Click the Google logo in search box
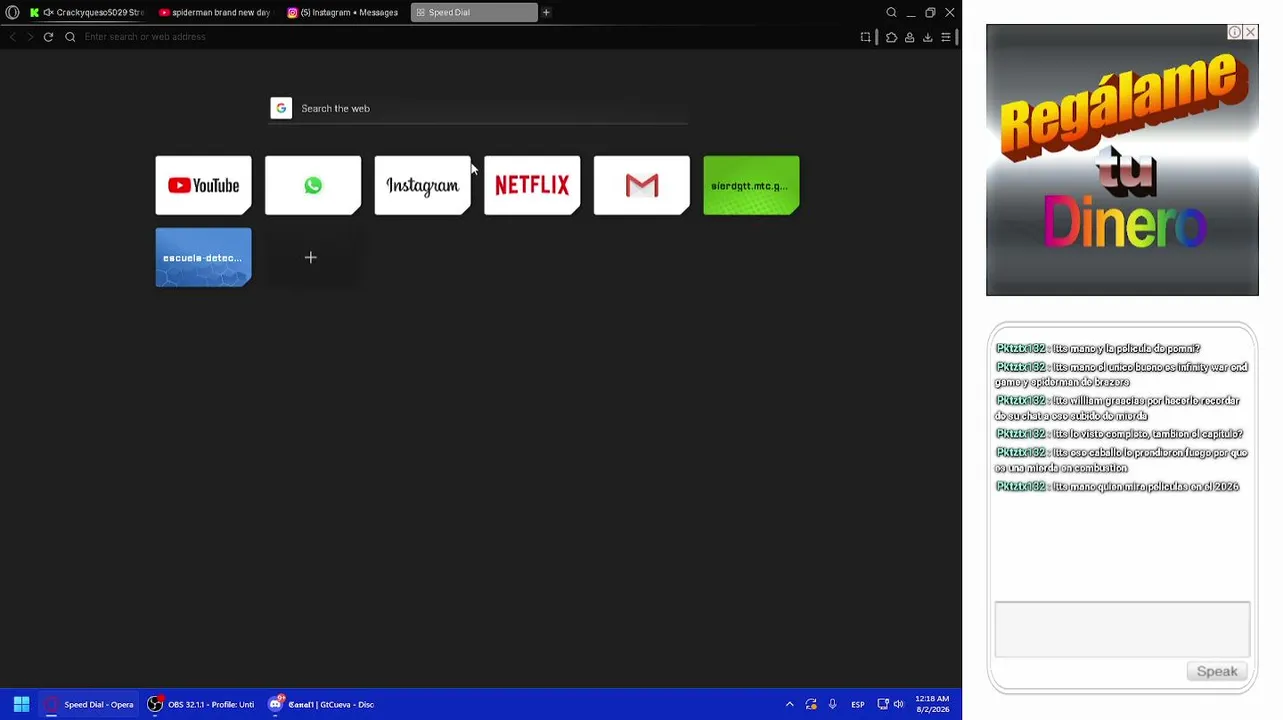Screen dimensions: 1283x720 (281, 108)
